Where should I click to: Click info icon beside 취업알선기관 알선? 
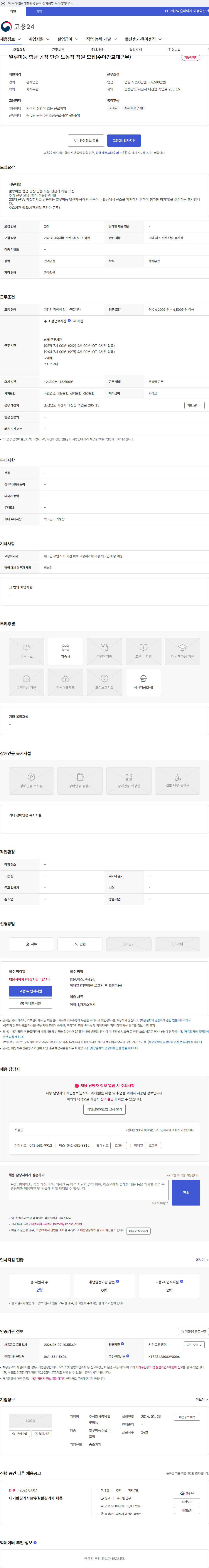(x=117, y=1281)
